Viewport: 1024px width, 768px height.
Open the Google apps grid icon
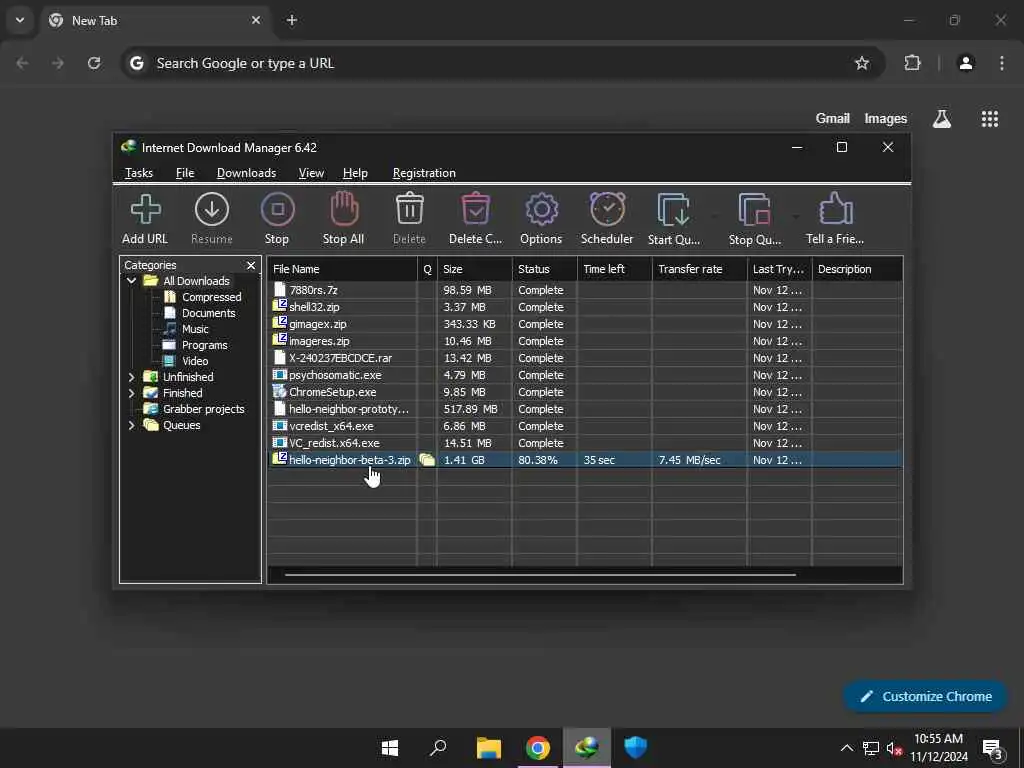tap(990, 119)
